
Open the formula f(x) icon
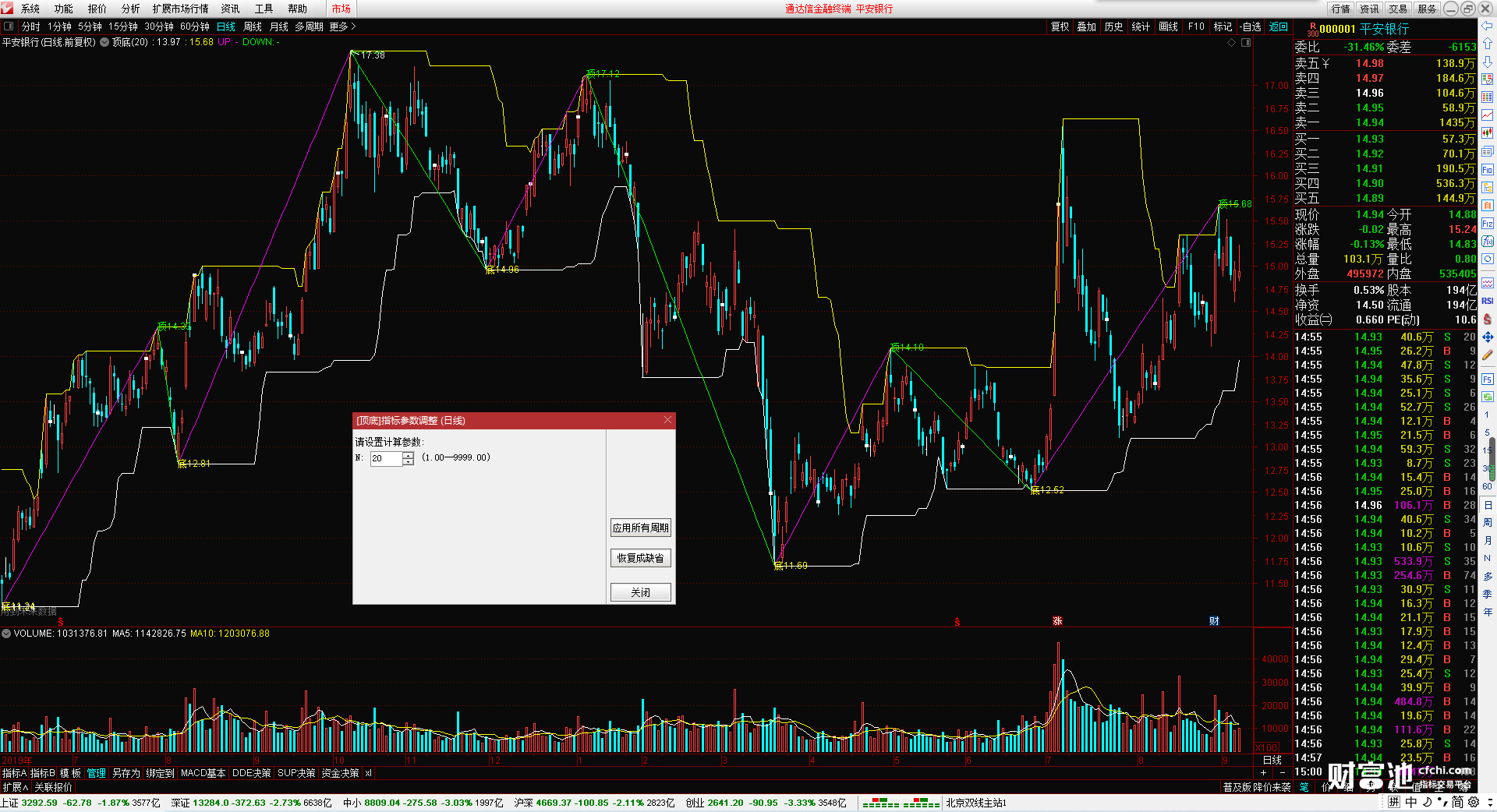pyautogui.click(x=1488, y=240)
